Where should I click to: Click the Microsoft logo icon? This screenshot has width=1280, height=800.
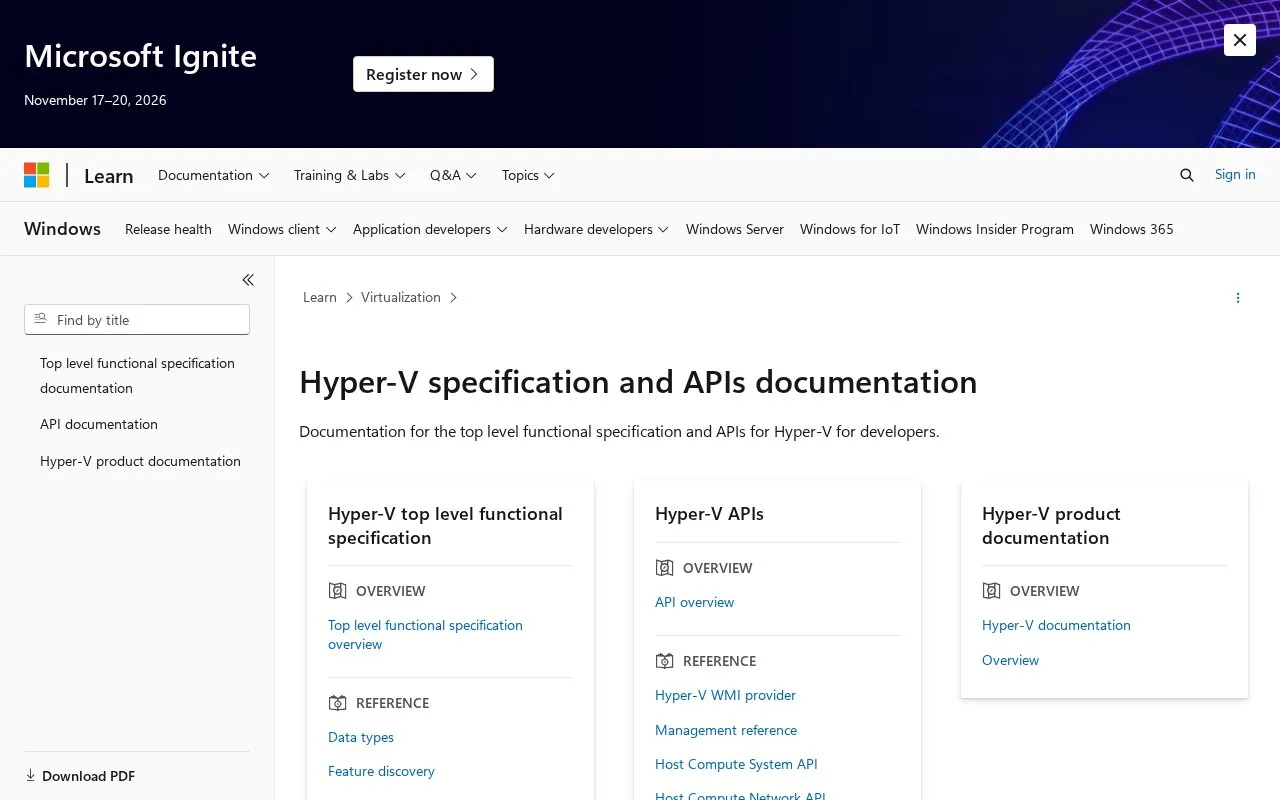37,175
